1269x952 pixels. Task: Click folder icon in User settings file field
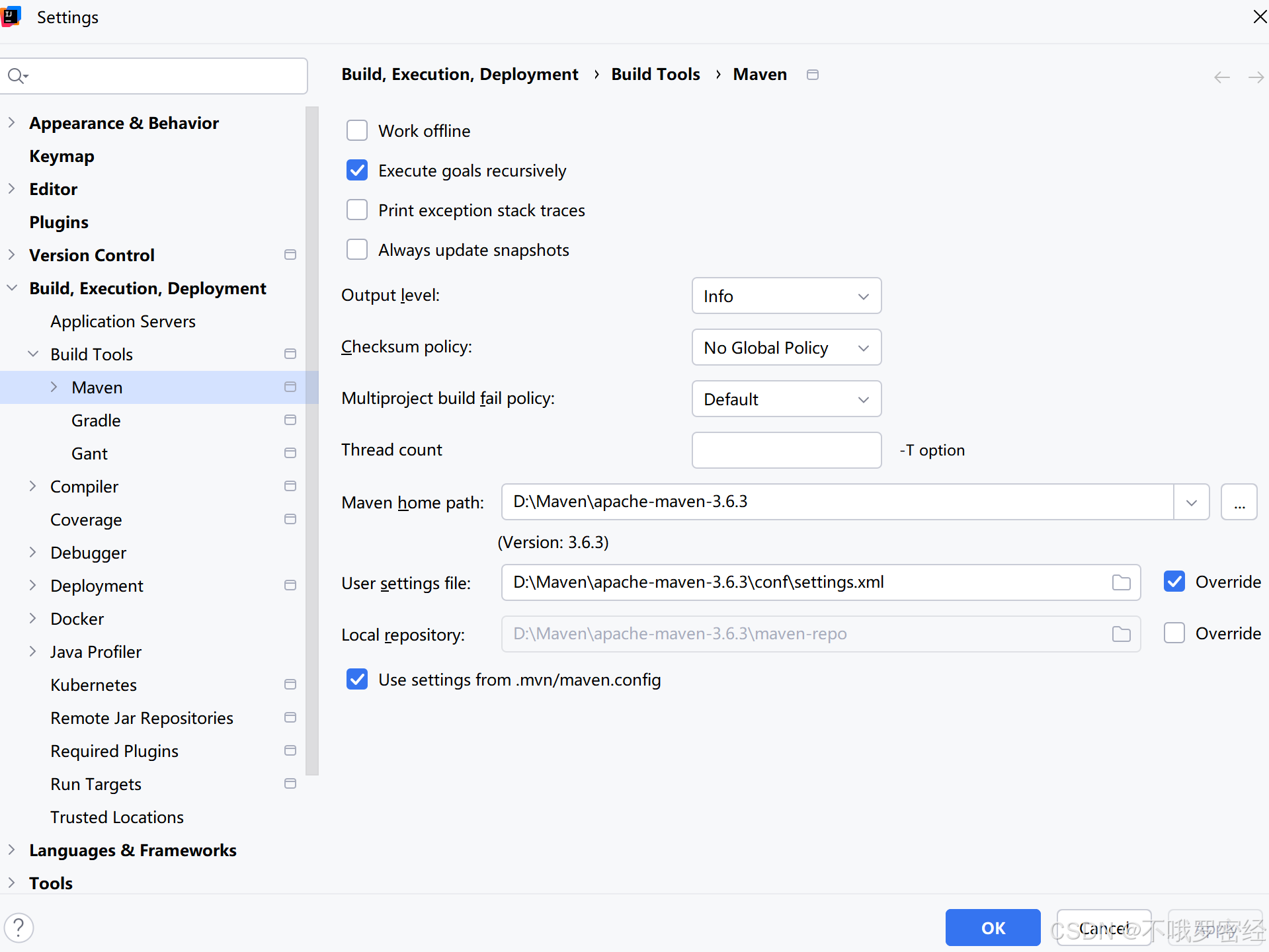pos(1121,582)
